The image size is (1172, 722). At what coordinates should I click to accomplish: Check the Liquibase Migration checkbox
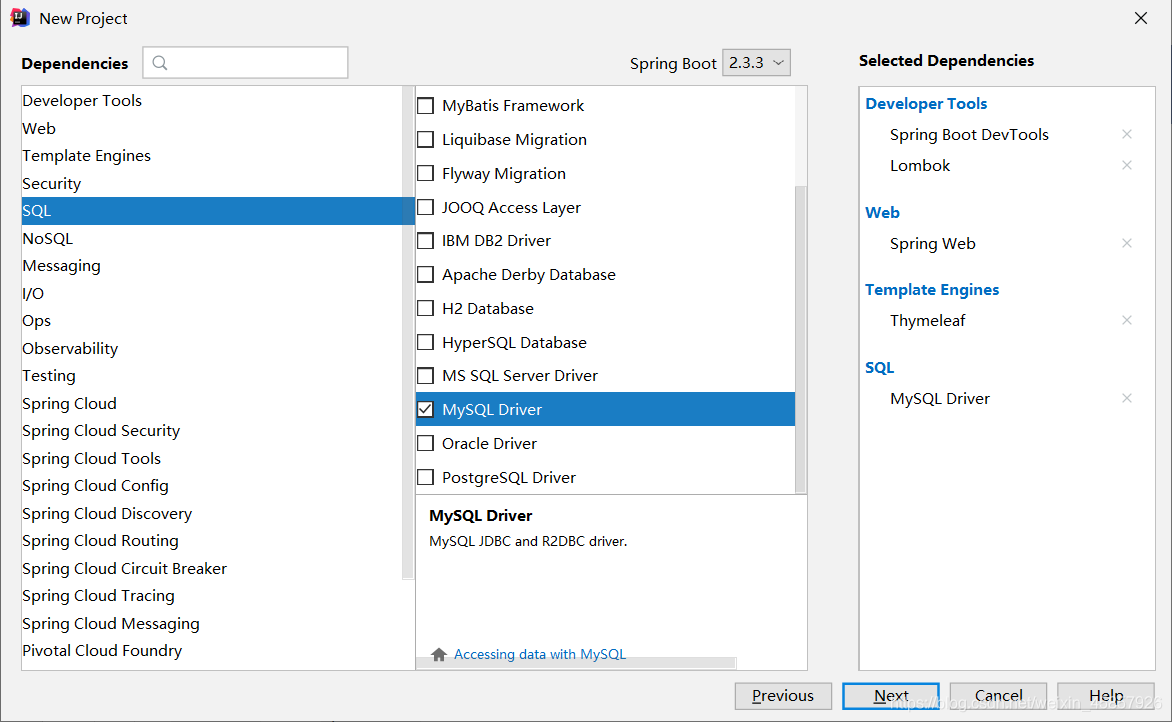(425, 140)
